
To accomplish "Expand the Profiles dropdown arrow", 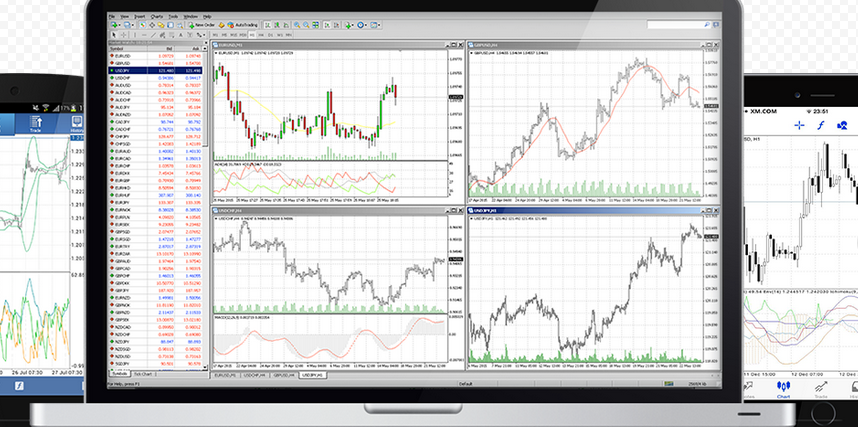I will click(x=133, y=25).
